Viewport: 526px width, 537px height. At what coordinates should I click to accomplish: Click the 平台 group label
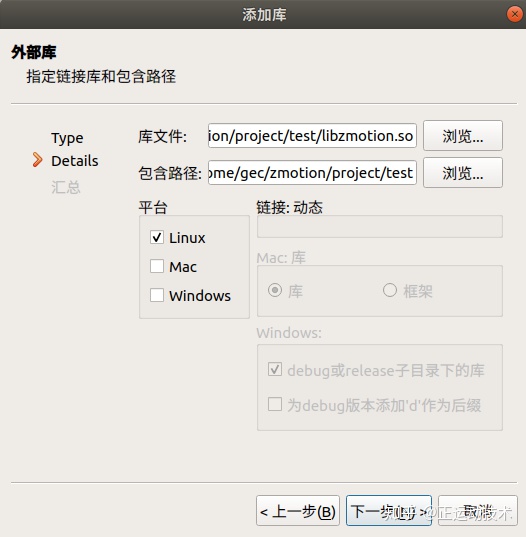coord(153,207)
